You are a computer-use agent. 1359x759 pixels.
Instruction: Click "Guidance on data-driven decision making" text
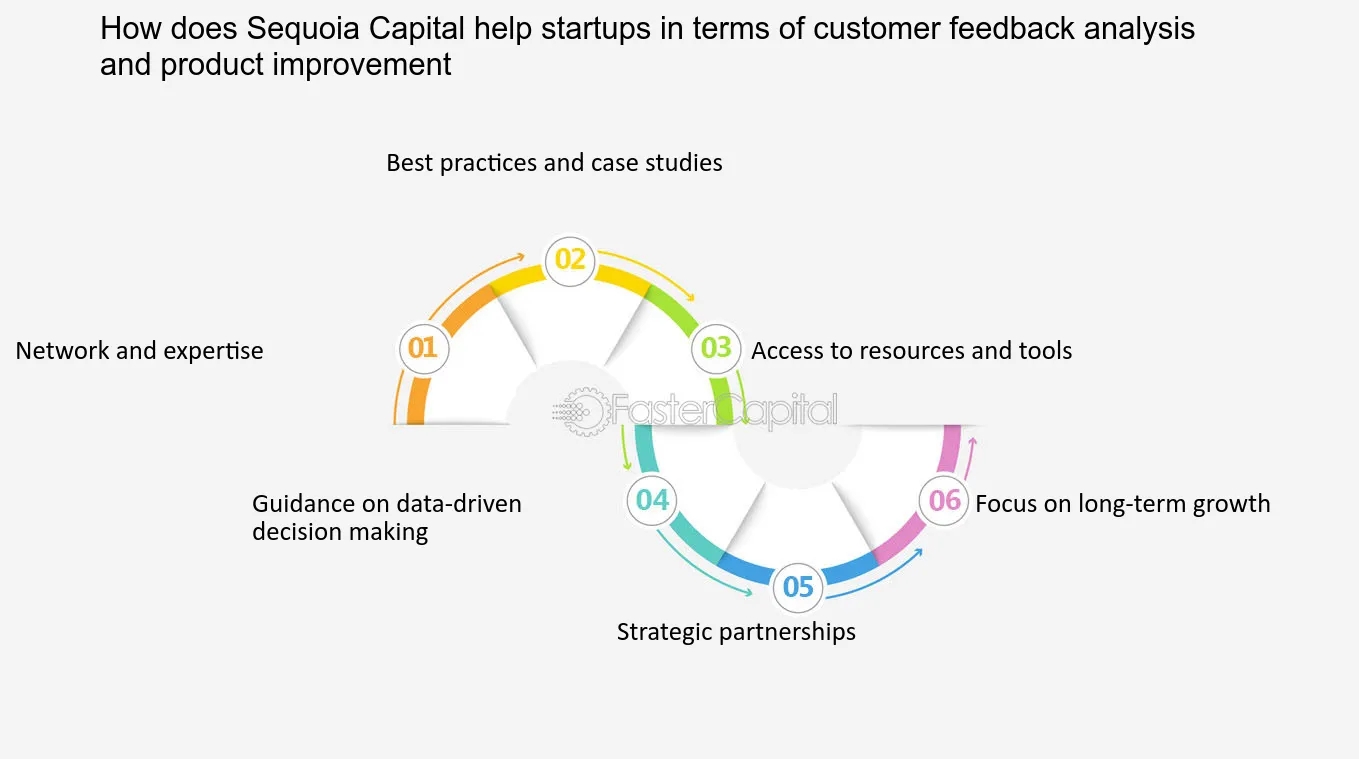coord(387,517)
